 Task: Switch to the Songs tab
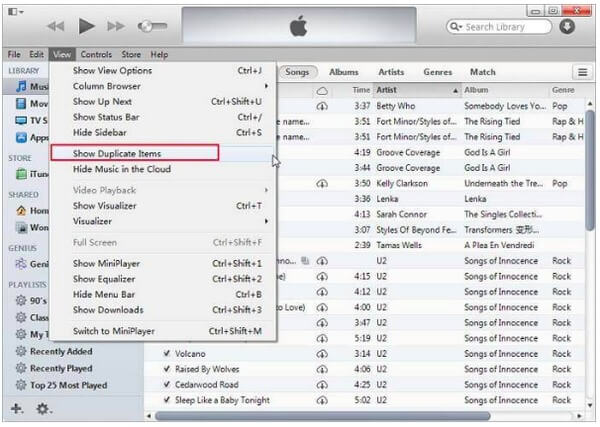coord(297,72)
